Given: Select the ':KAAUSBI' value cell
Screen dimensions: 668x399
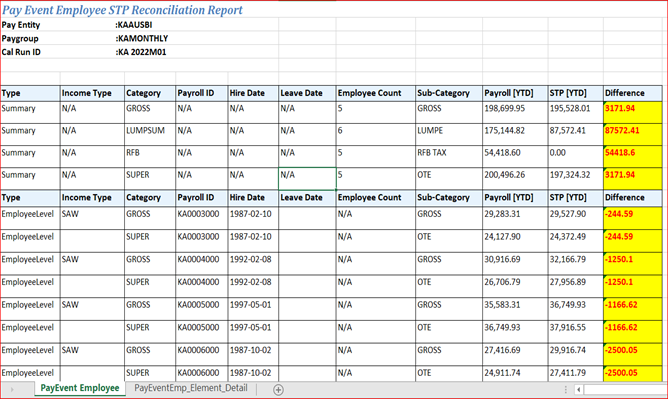Looking at the screenshot, I should pyautogui.click(x=134, y=25).
